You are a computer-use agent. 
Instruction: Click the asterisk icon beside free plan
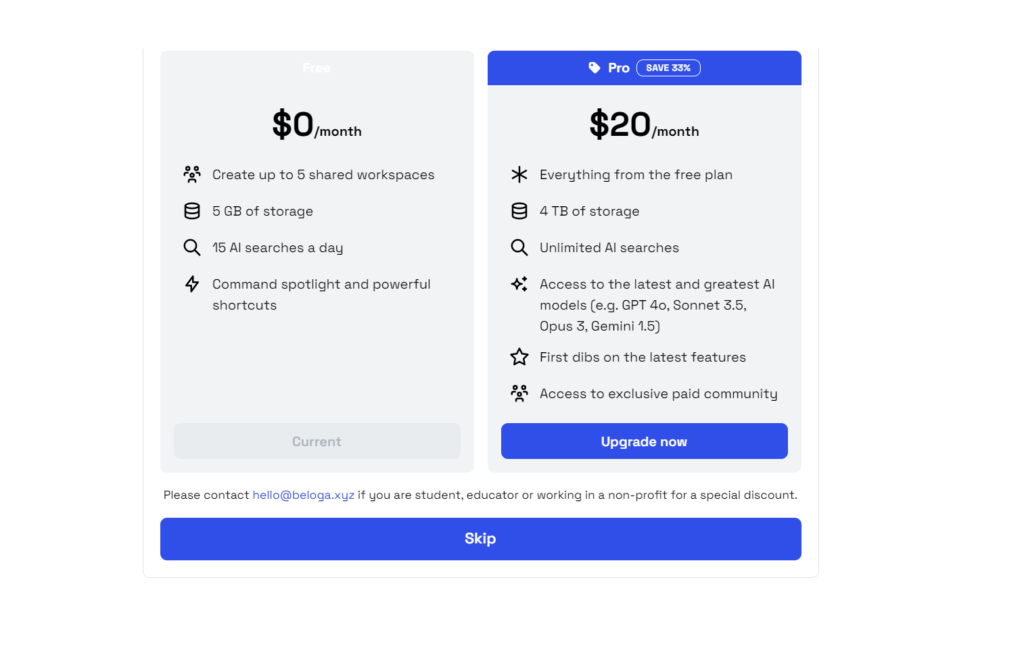519,174
